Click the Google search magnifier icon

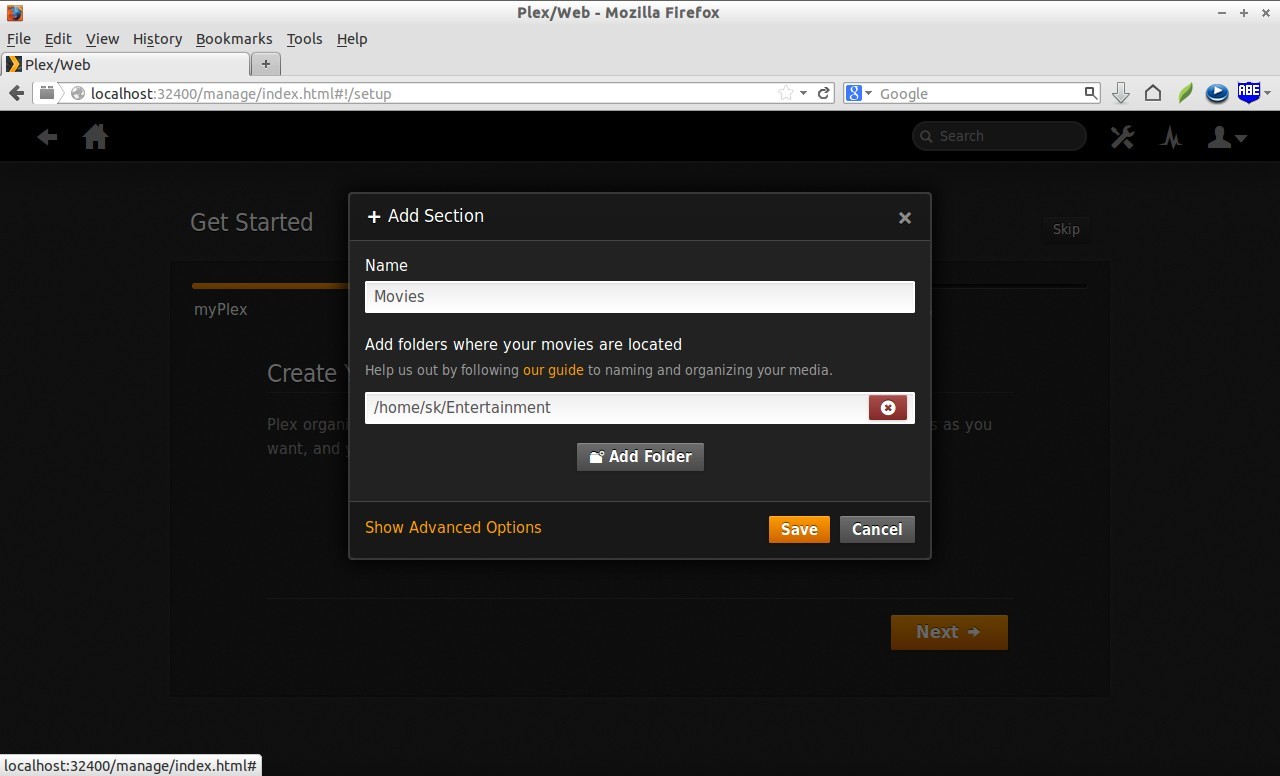pyautogui.click(x=1090, y=93)
